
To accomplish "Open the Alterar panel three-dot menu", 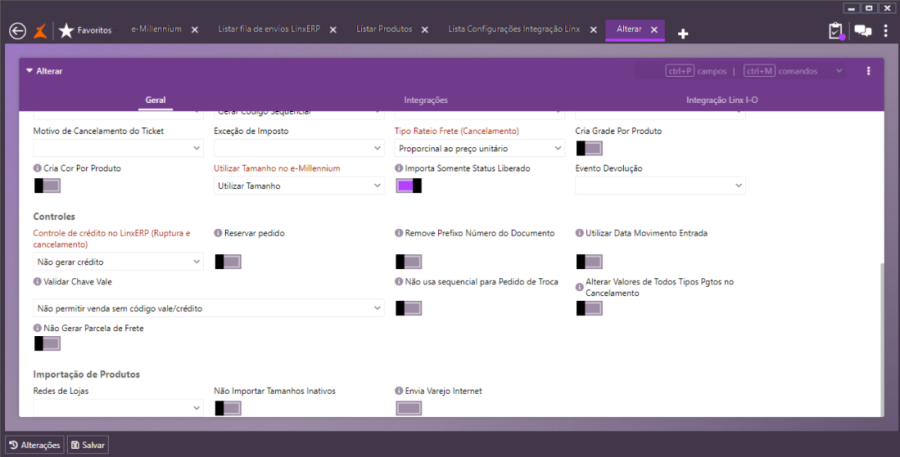I will tap(868, 71).
